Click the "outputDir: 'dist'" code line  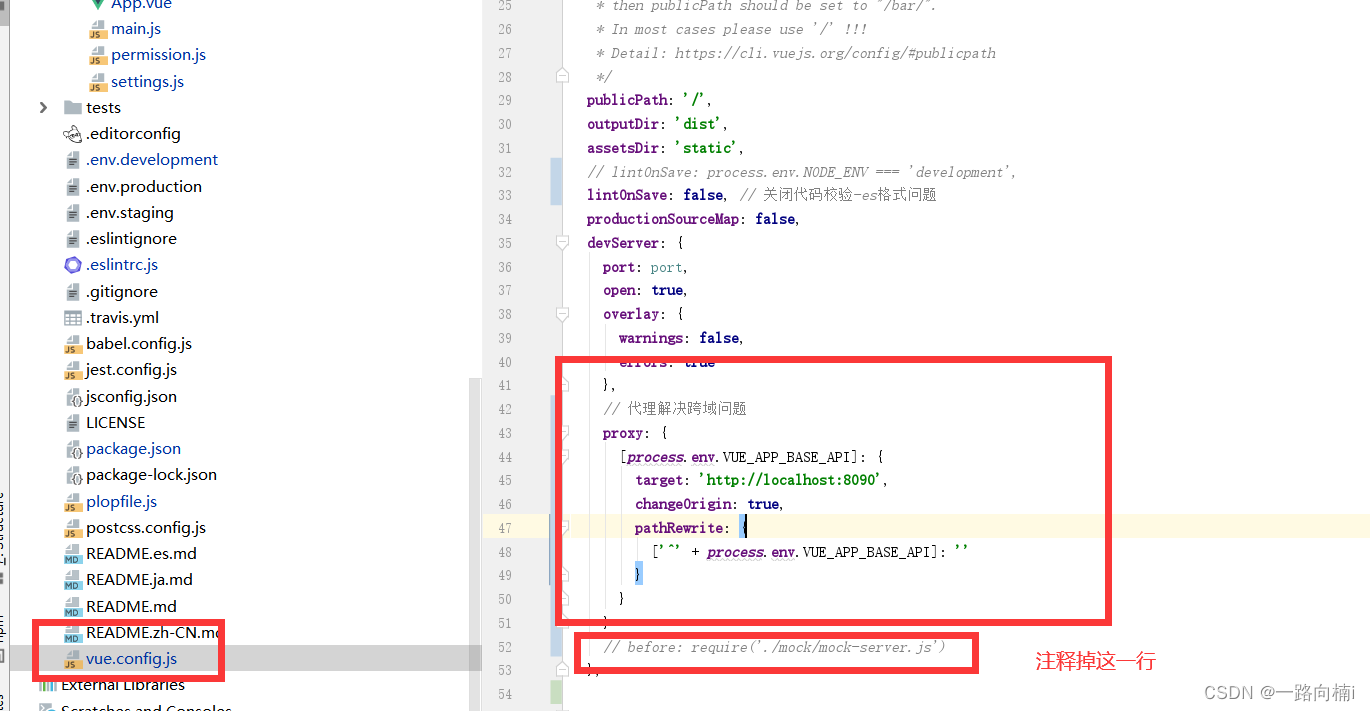click(x=657, y=124)
